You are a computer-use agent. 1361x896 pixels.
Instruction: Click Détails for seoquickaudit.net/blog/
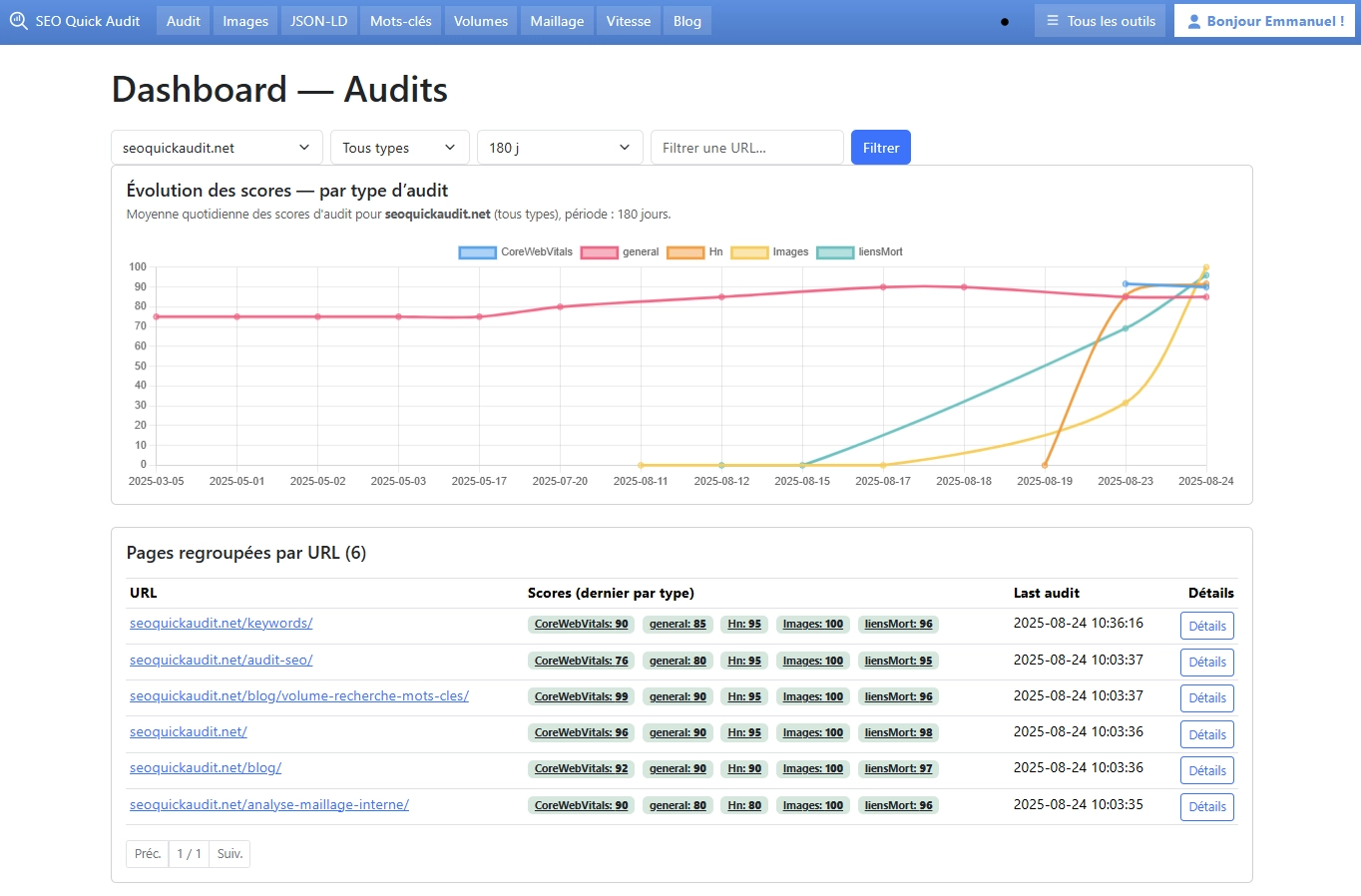click(1206, 769)
